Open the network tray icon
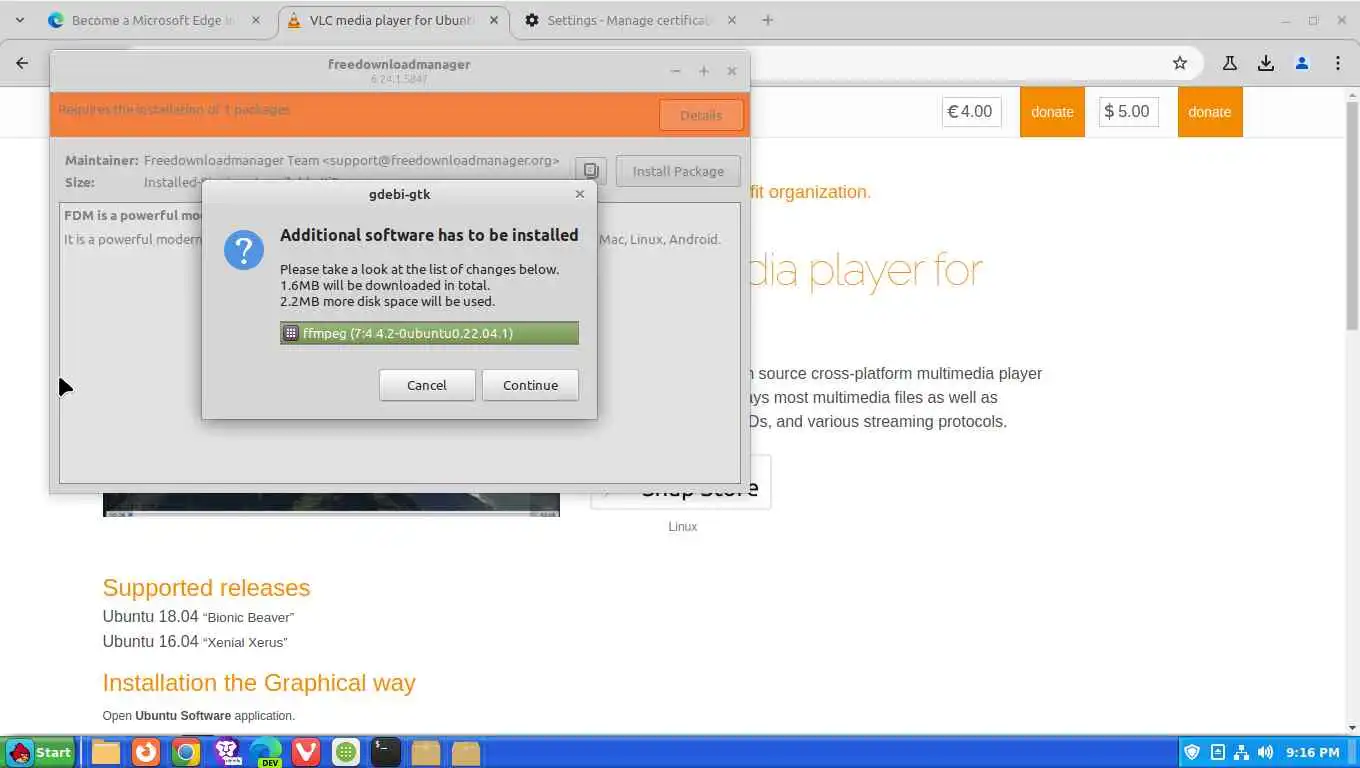 (x=1241, y=752)
